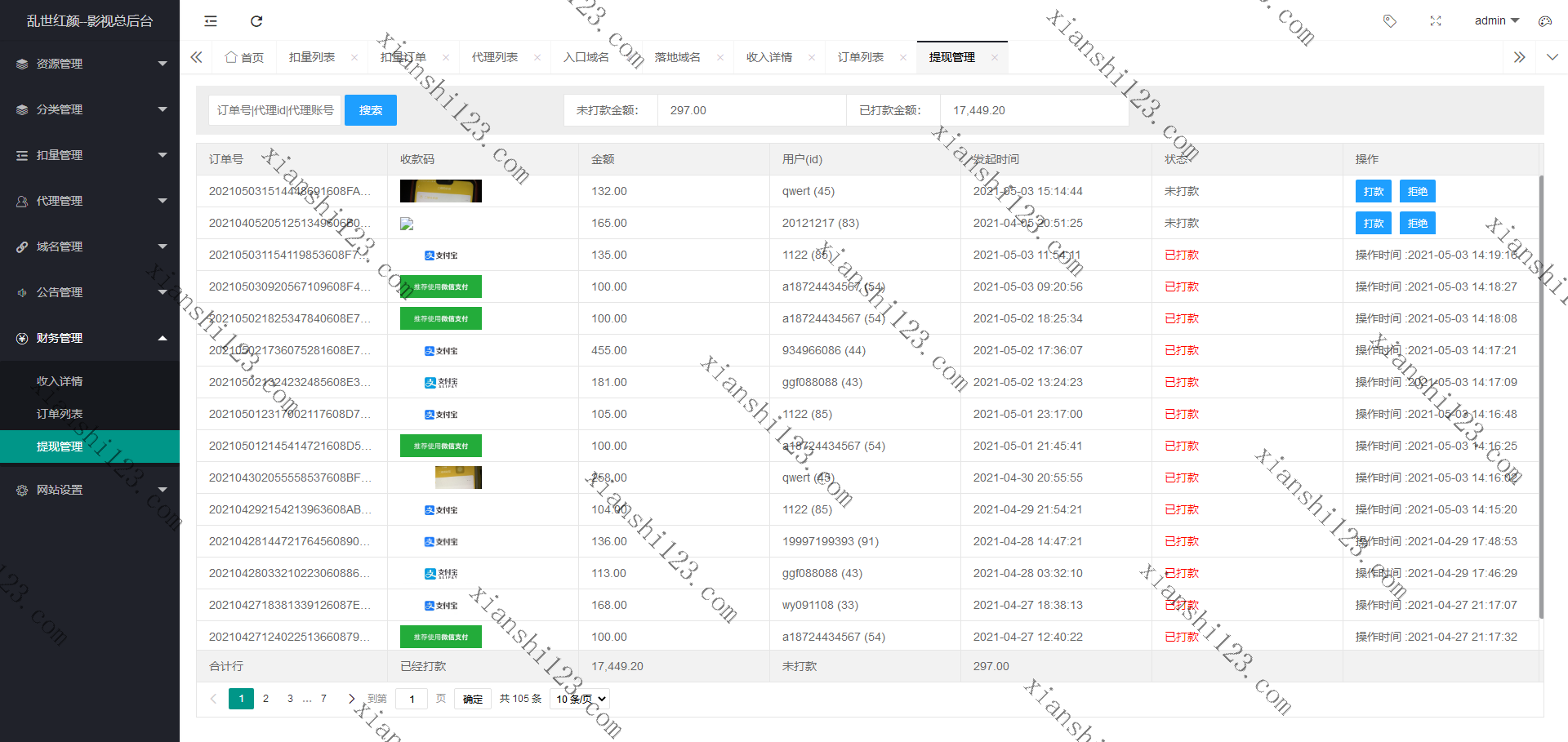The image size is (1568, 742).
Task: Open the tab options down-chevron
Action: (1552, 57)
